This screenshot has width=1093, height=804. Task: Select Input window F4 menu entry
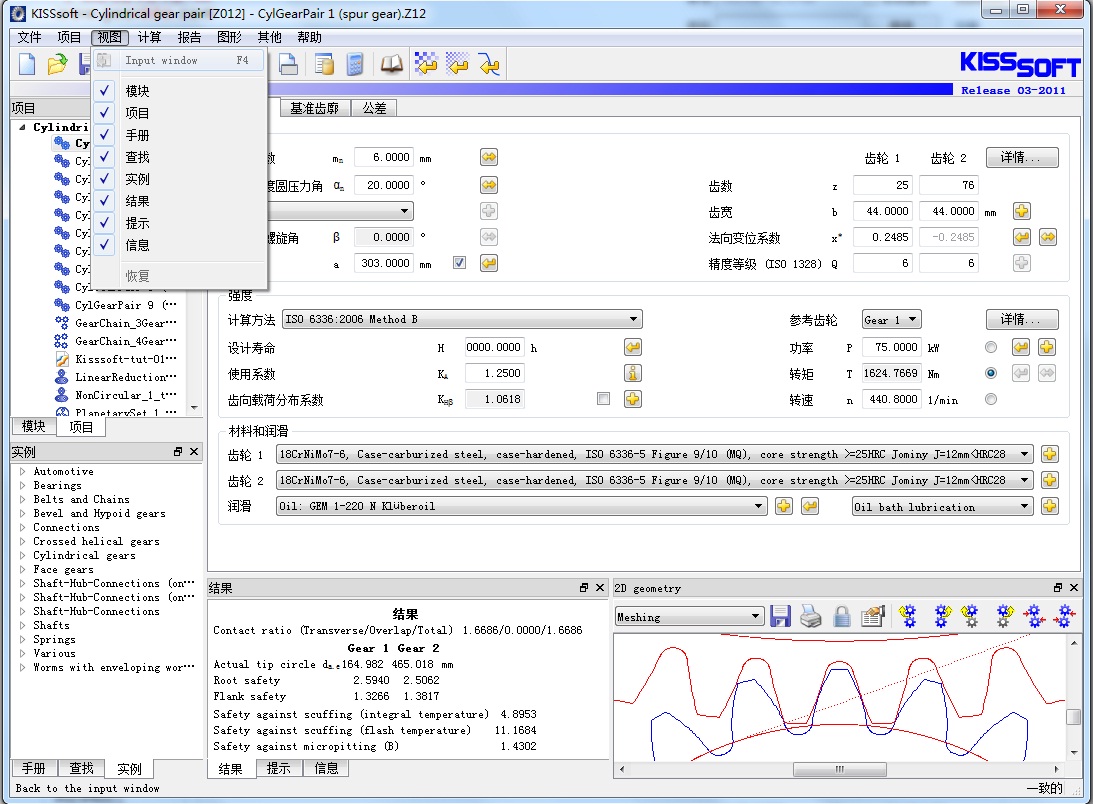point(180,61)
